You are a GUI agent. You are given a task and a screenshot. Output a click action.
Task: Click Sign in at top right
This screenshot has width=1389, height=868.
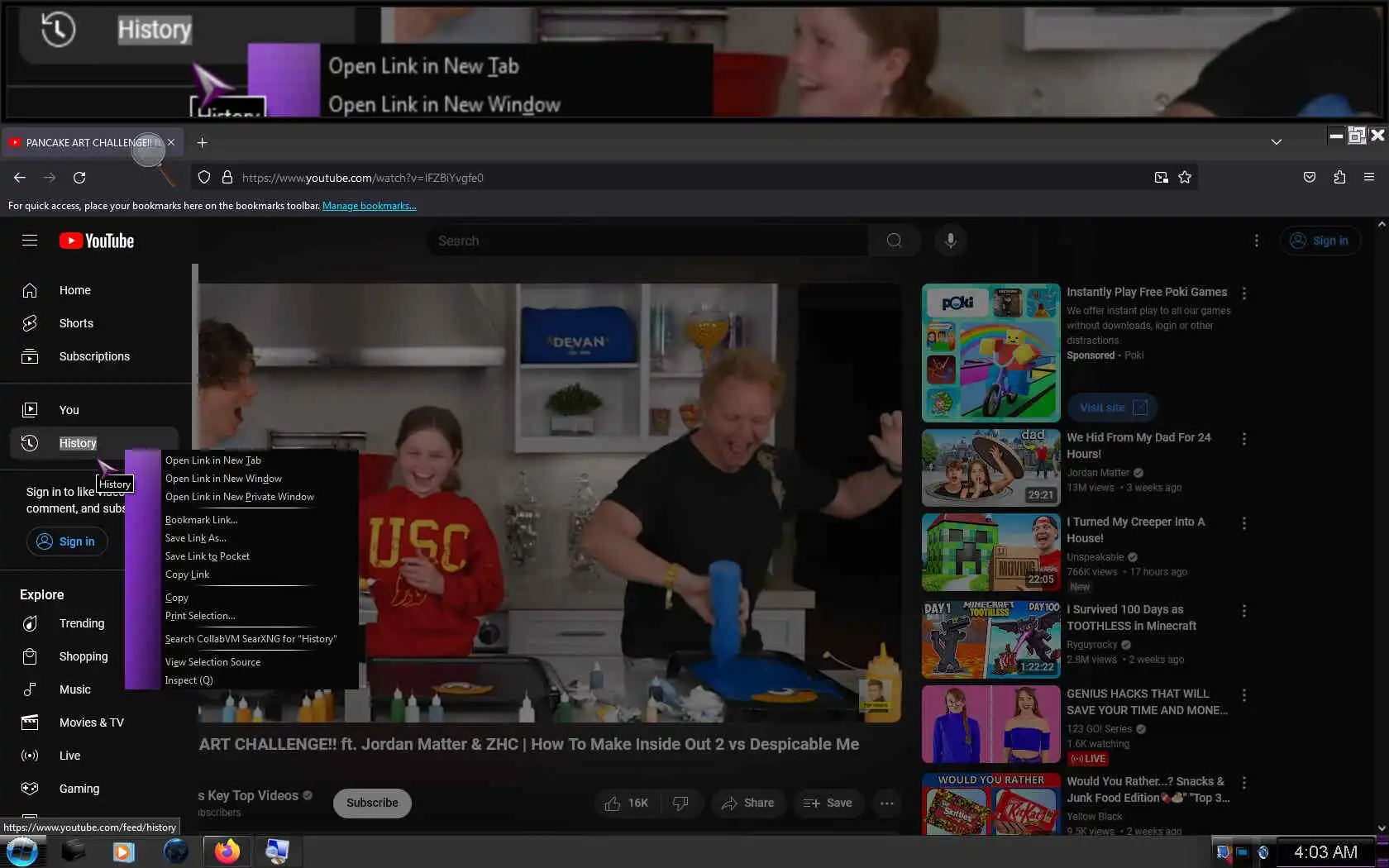(x=1320, y=241)
